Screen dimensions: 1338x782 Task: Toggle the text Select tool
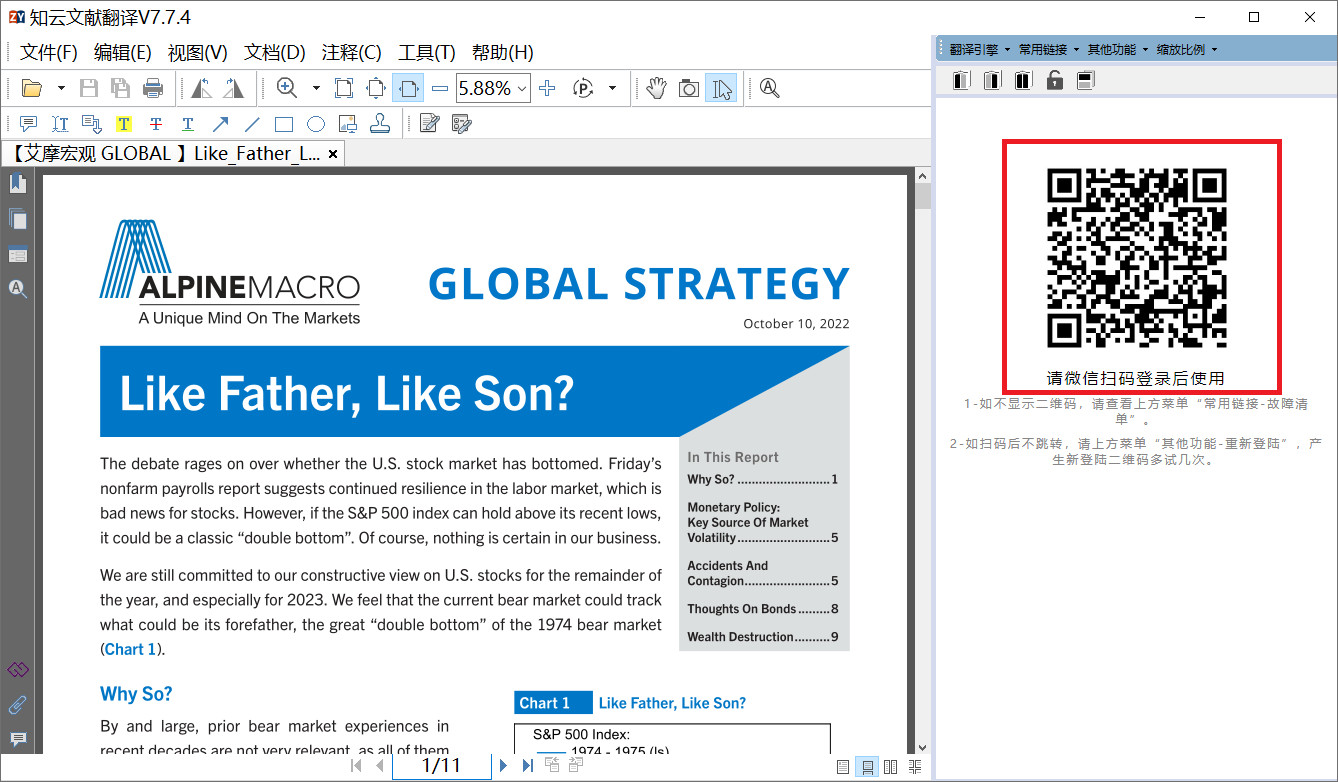tap(721, 88)
